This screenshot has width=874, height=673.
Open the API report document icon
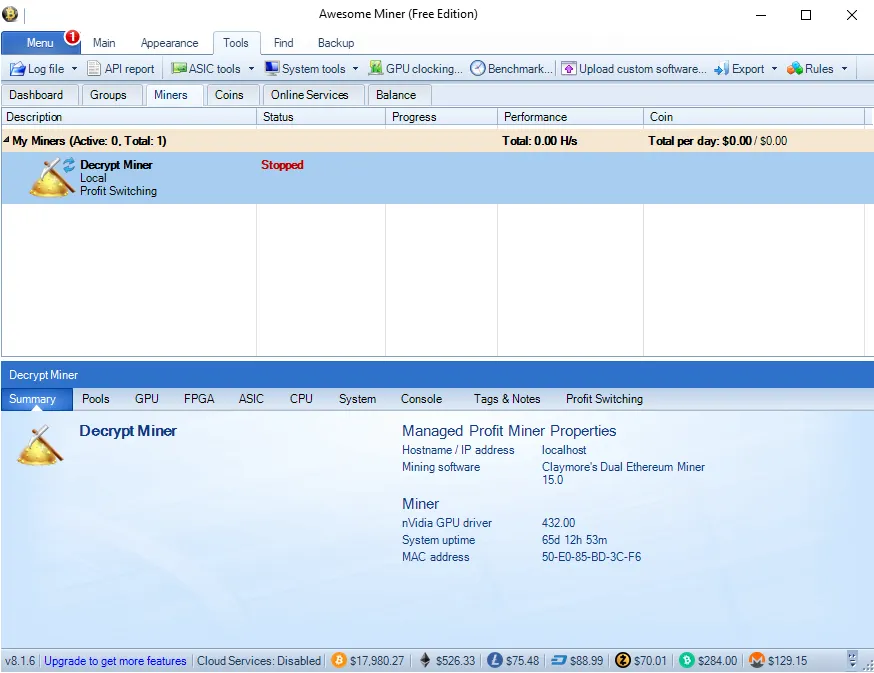tap(94, 69)
